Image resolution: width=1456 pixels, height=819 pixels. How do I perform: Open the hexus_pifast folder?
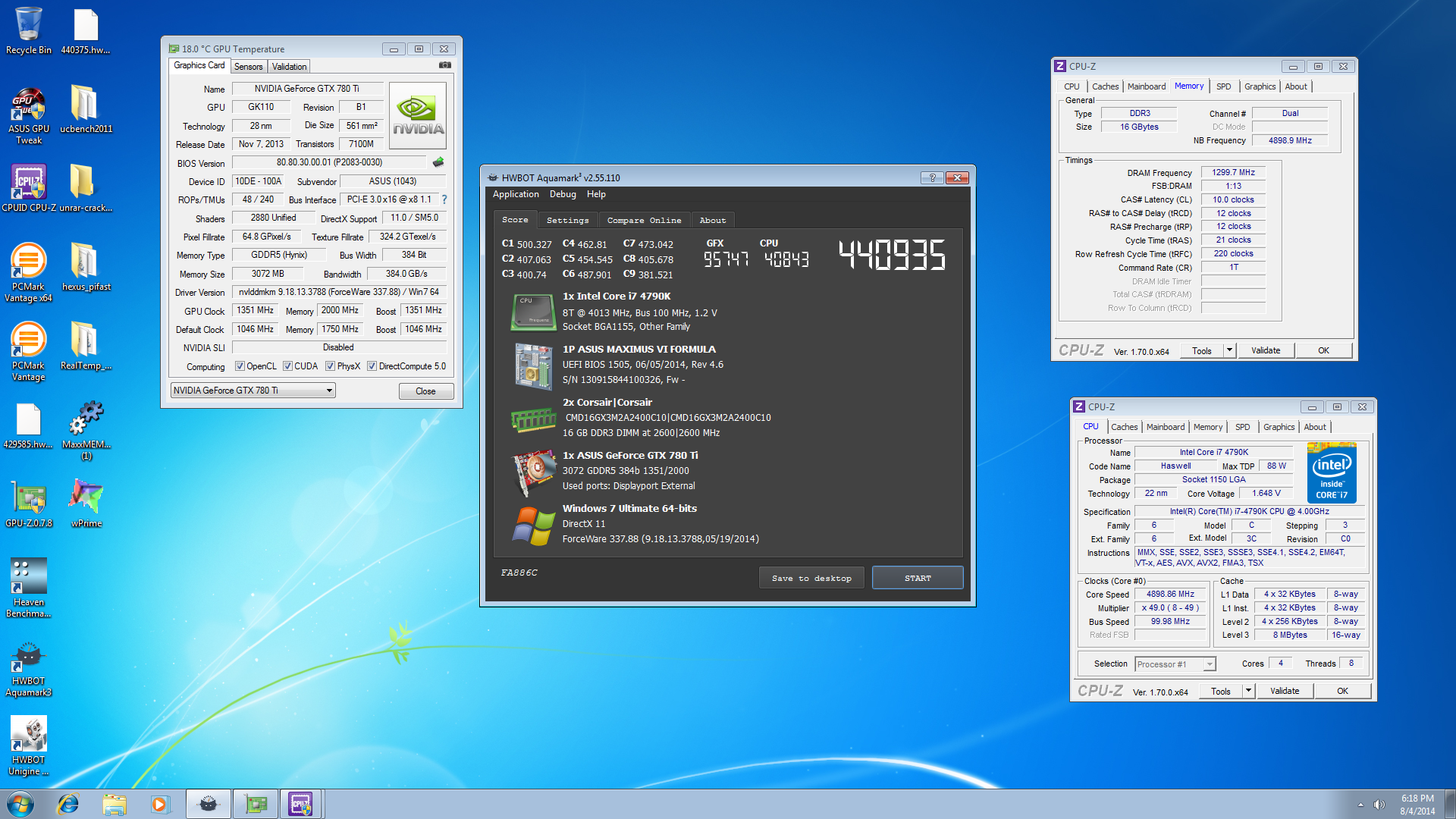(x=86, y=267)
